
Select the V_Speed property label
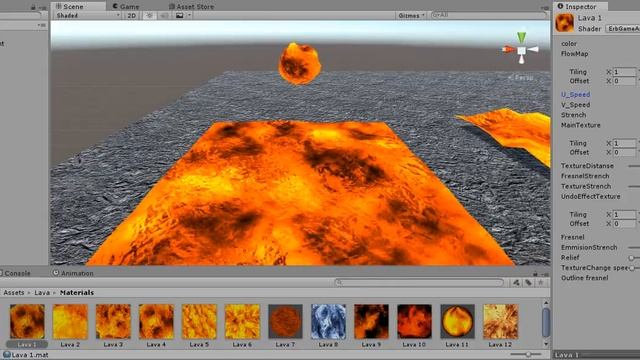575,104
